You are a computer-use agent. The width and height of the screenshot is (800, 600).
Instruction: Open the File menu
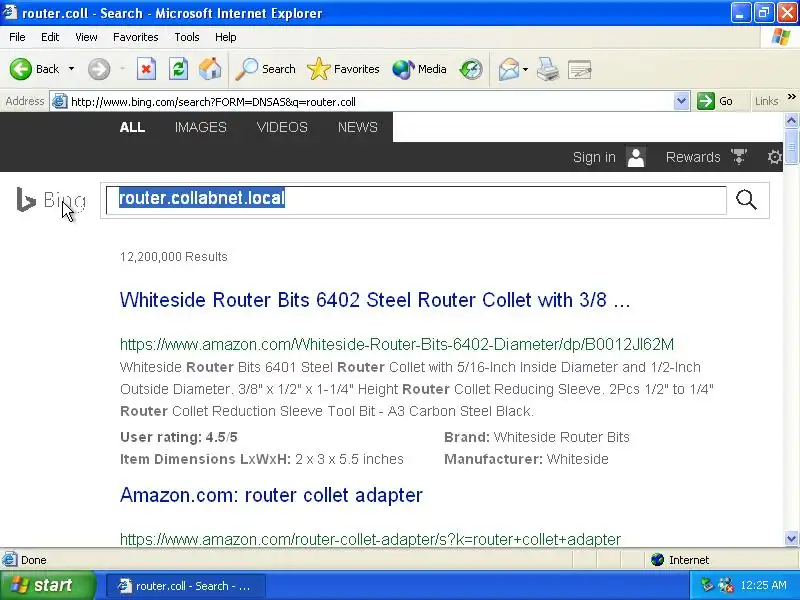[x=17, y=37]
